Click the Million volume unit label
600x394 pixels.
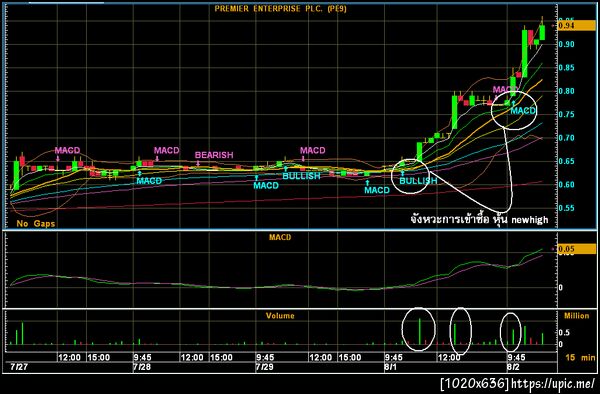click(x=576, y=316)
